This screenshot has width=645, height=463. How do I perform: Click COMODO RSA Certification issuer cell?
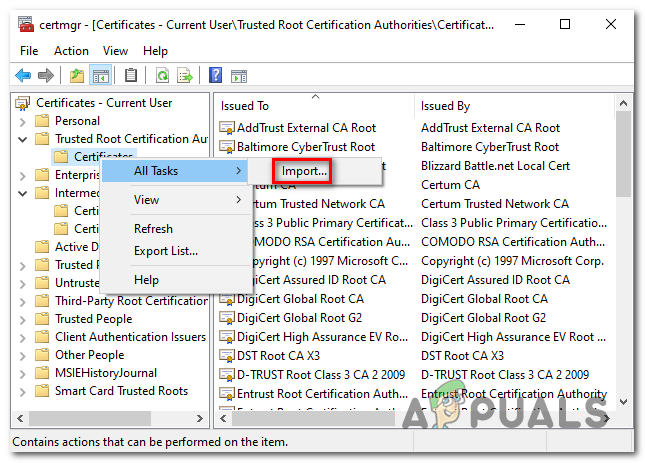pos(513,242)
